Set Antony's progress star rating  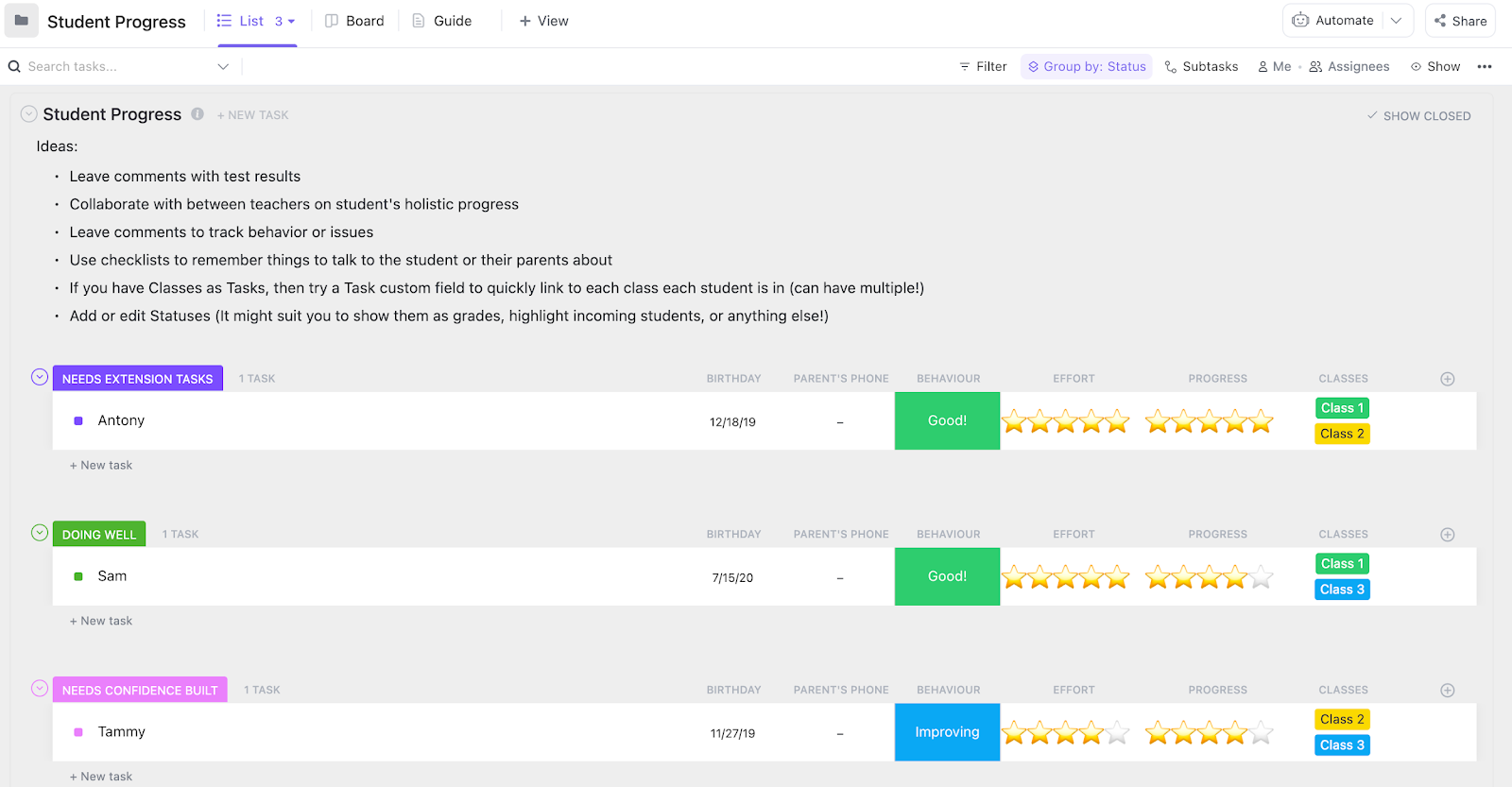coord(1210,421)
